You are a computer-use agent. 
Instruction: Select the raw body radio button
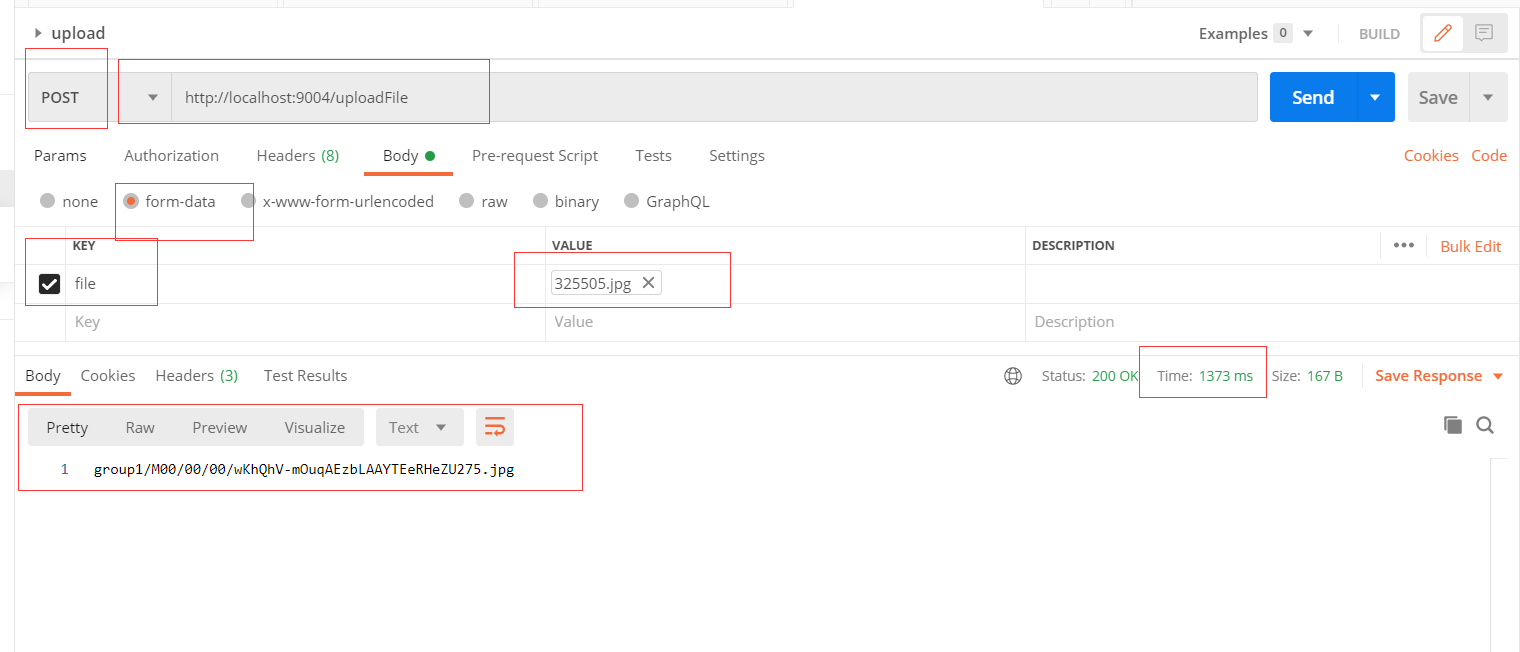coord(466,201)
